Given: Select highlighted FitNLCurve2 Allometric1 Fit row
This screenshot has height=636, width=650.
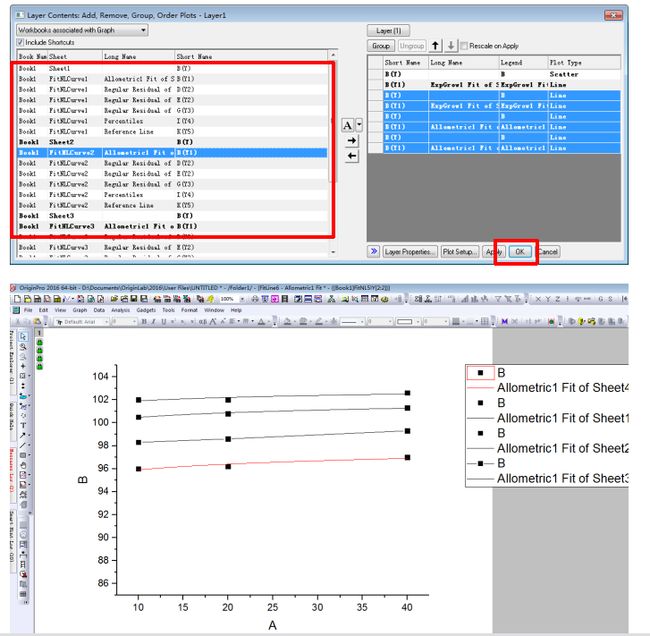Looking at the screenshot, I should [172, 153].
